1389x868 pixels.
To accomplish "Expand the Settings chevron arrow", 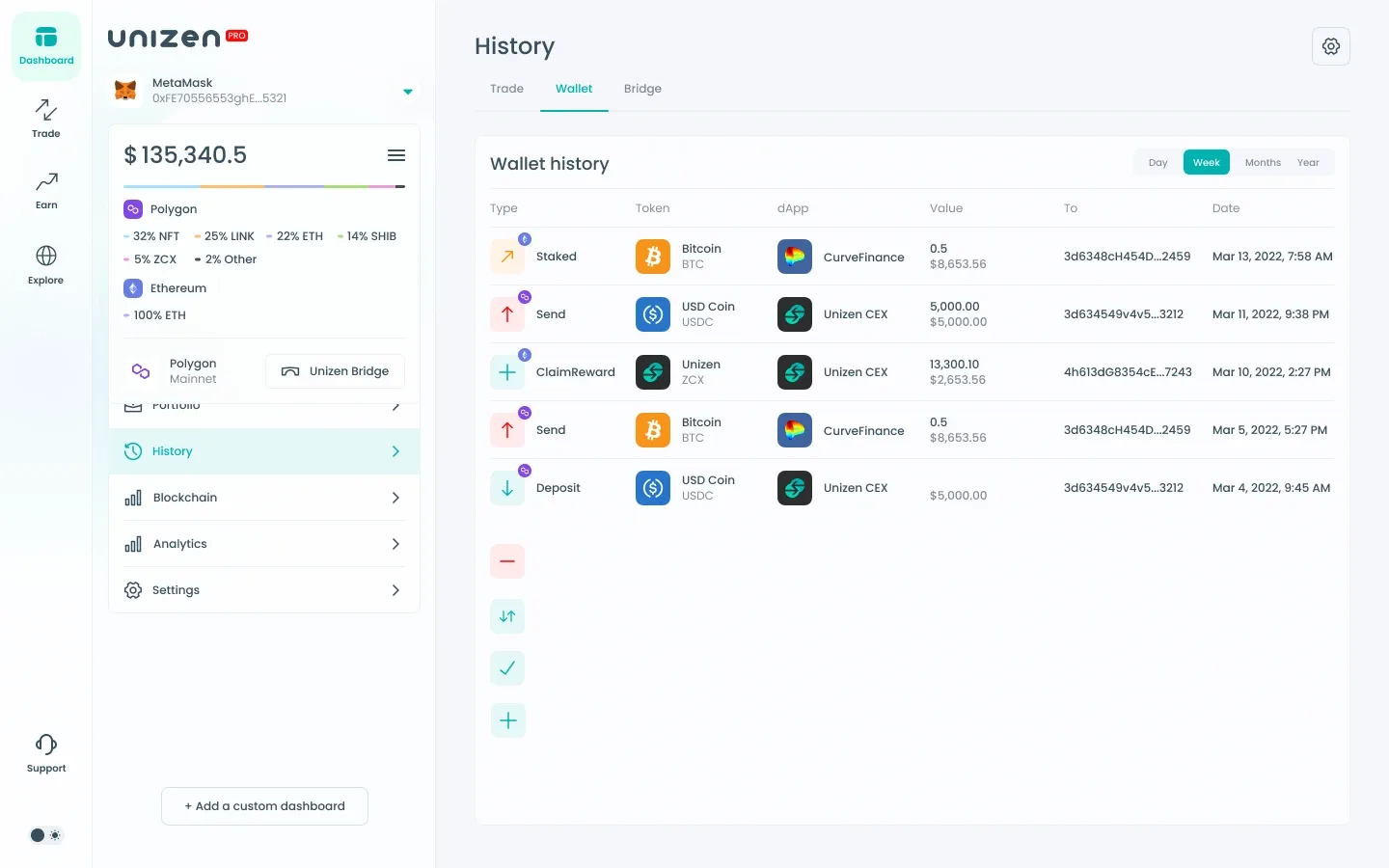I will pyautogui.click(x=395, y=590).
